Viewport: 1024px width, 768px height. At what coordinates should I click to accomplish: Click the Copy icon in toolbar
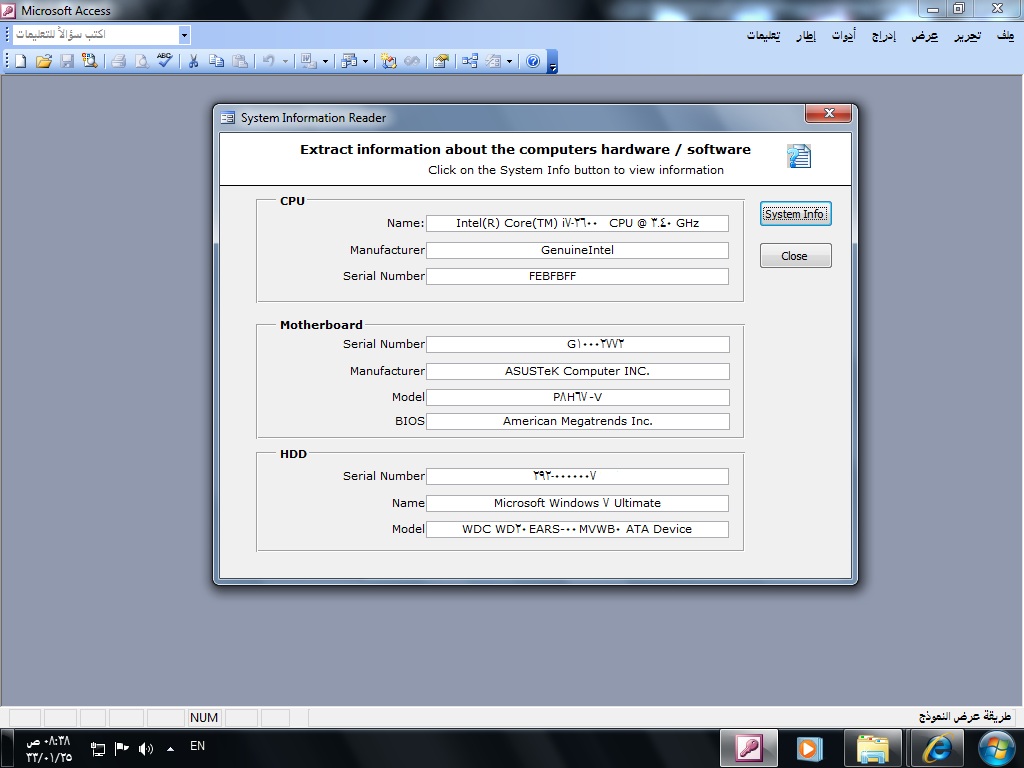click(x=216, y=61)
